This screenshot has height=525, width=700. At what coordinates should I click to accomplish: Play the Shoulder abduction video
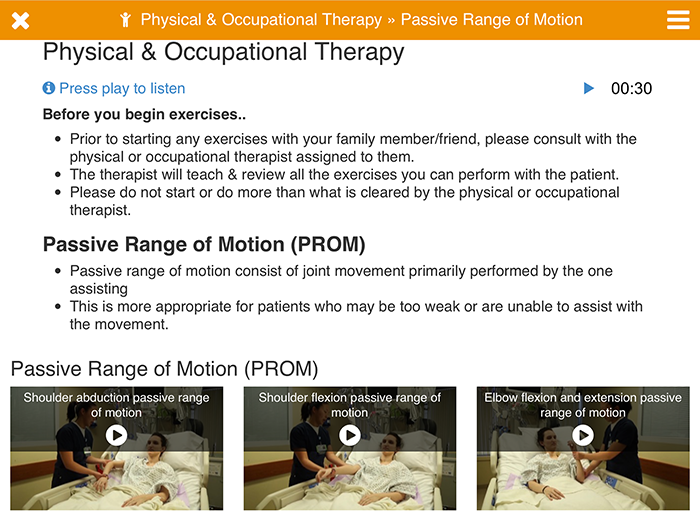(x=117, y=435)
